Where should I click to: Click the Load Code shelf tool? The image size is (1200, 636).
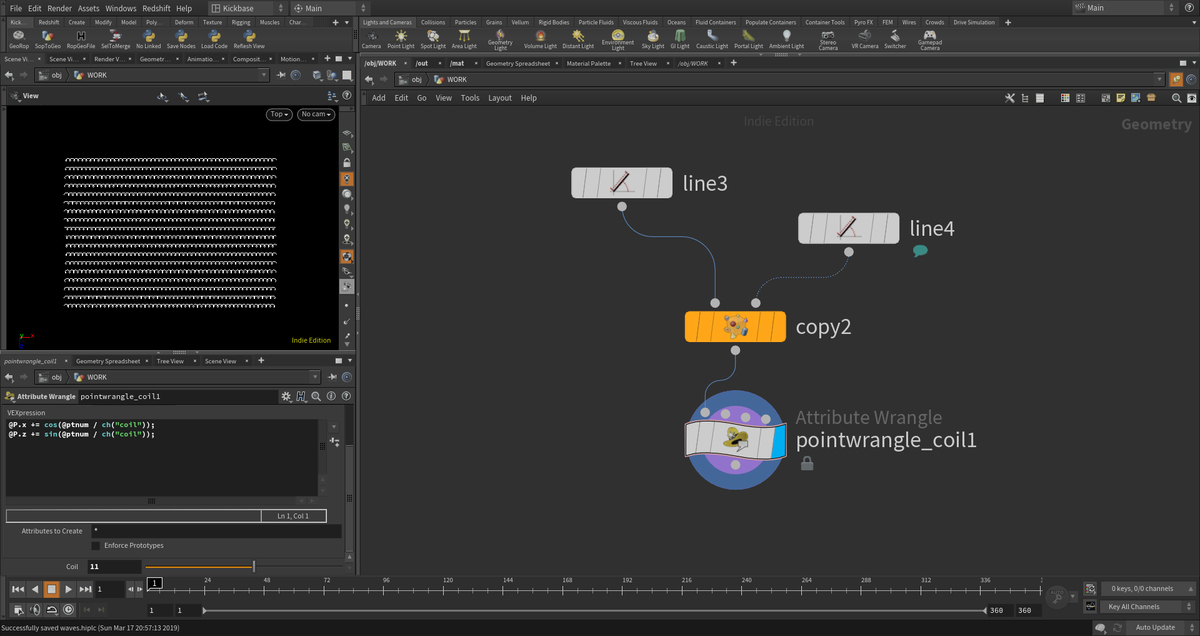[x=214, y=39]
